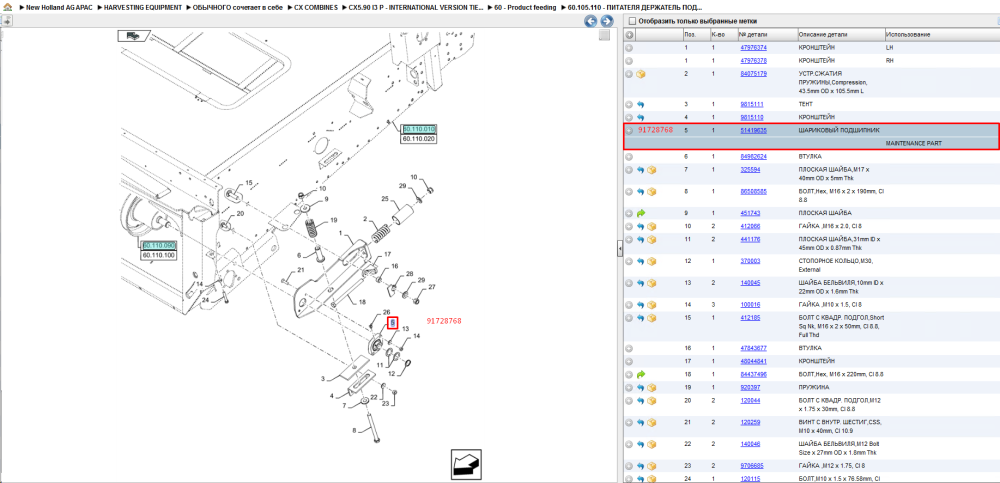Click diagram reference label 60.110.010

tap(418, 129)
